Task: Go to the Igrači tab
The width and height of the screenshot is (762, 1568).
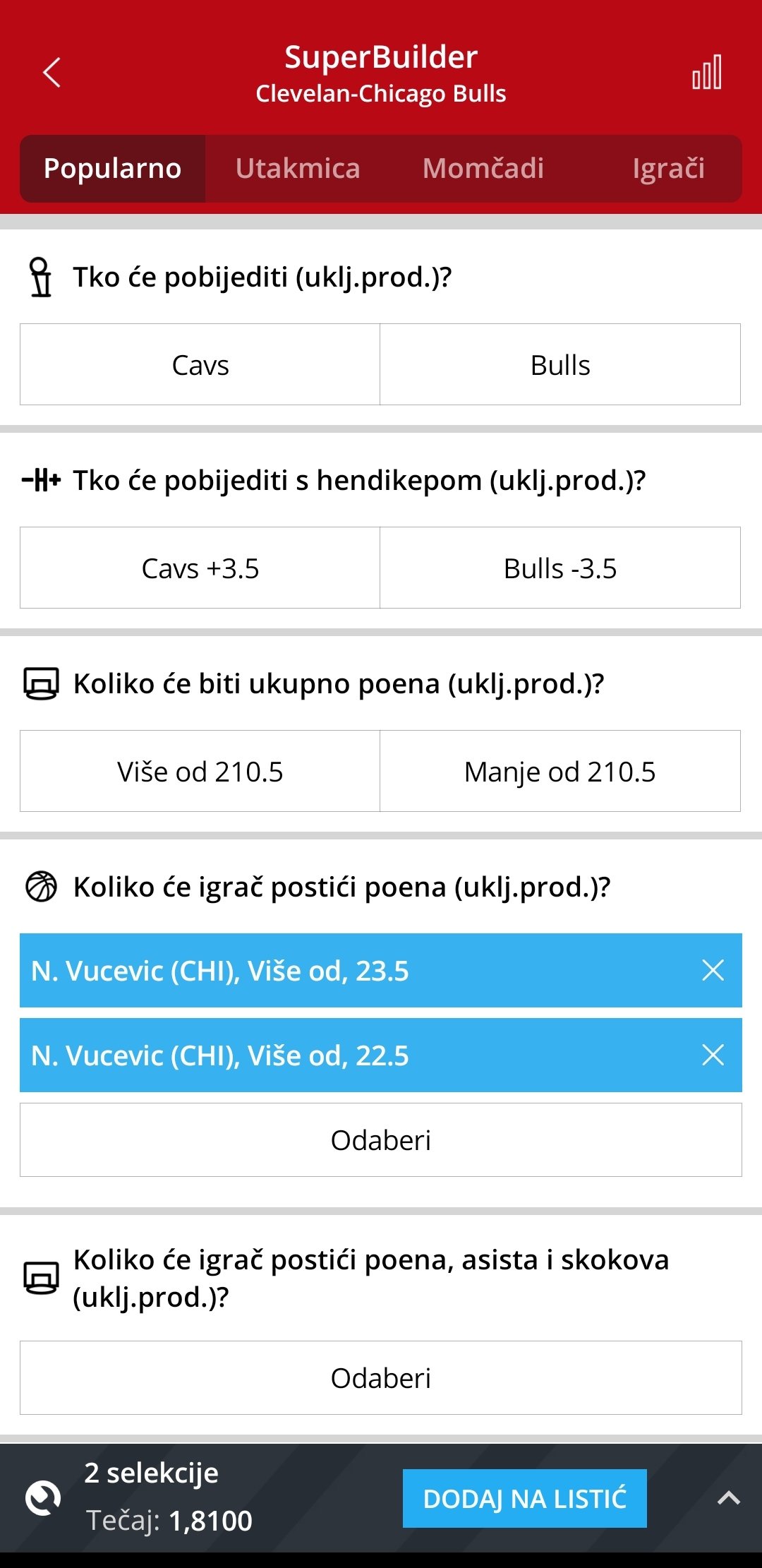Action: (667, 169)
